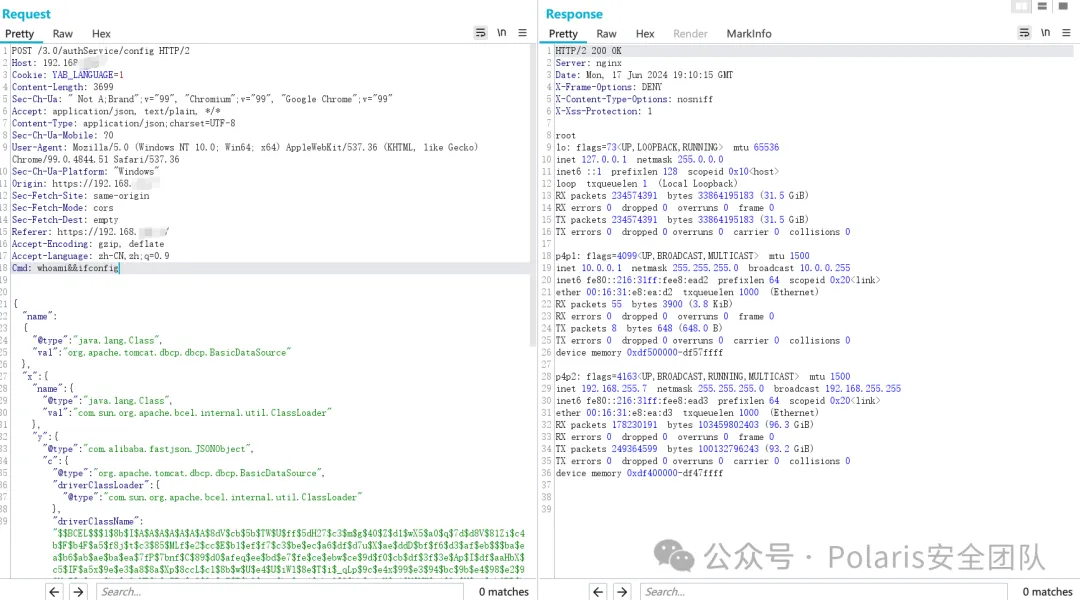This screenshot has width=1080, height=600.
Task: Click the 'Cmd: whoami&&ifconfig' header line
Action: coord(65,268)
